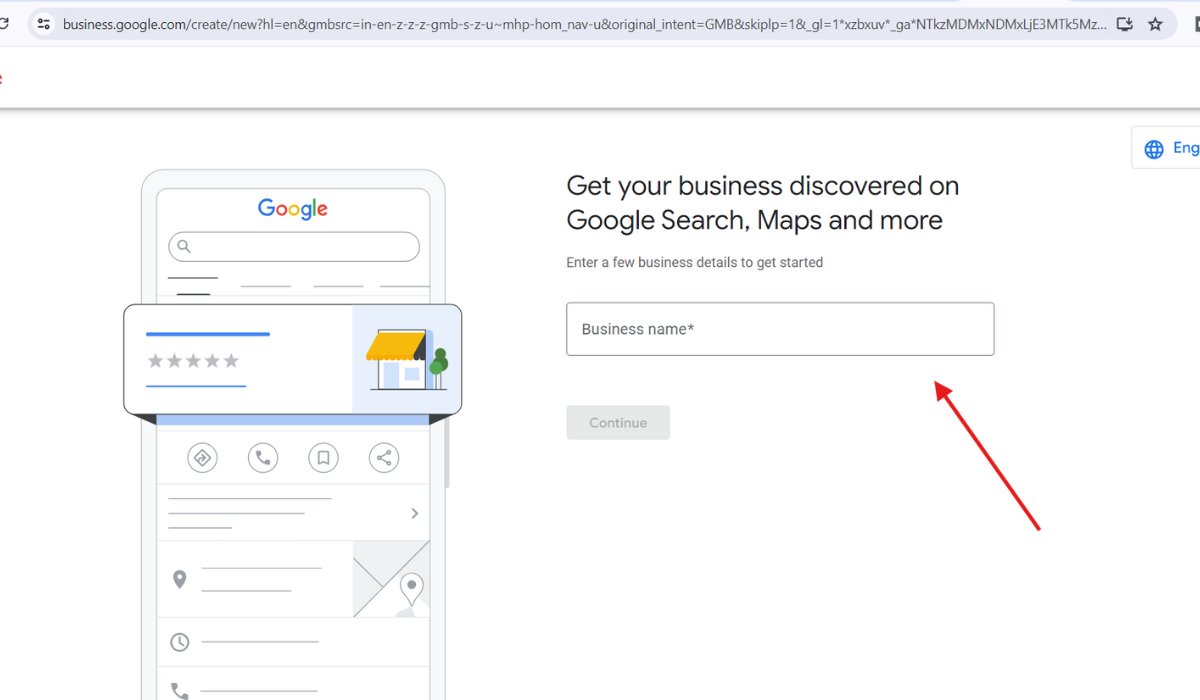Click the magnifier icon in illustrated search bar

tap(184, 246)
